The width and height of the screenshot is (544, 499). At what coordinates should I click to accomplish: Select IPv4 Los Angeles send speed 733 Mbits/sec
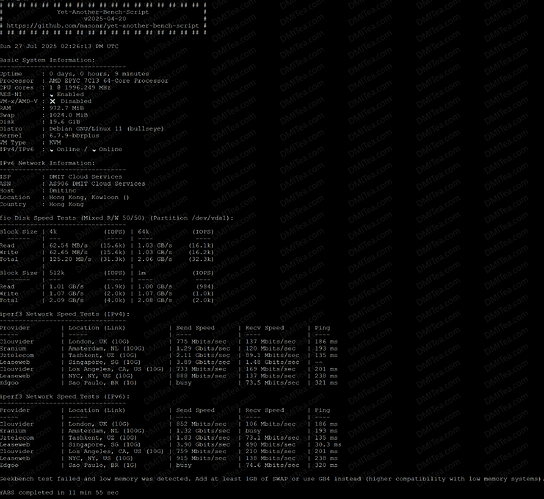point(201,369)
